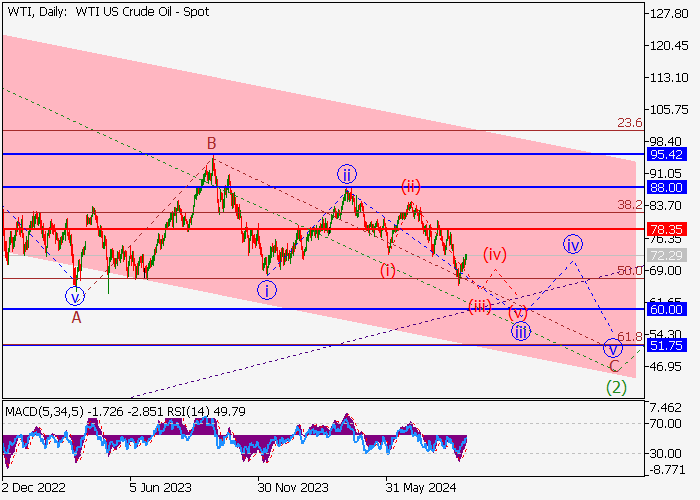Image resolution: width=700 pixels, height=500 pixels.
Task: Click the brown wave A label
Action: tap(76, 318)
